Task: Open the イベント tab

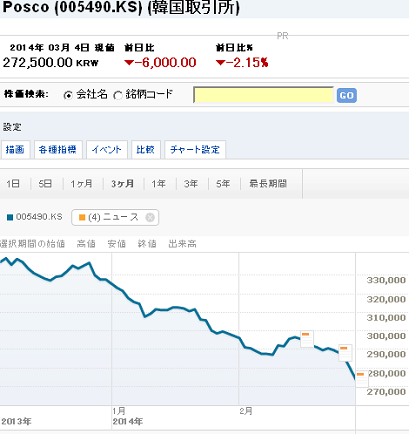Action: (107, 149)
